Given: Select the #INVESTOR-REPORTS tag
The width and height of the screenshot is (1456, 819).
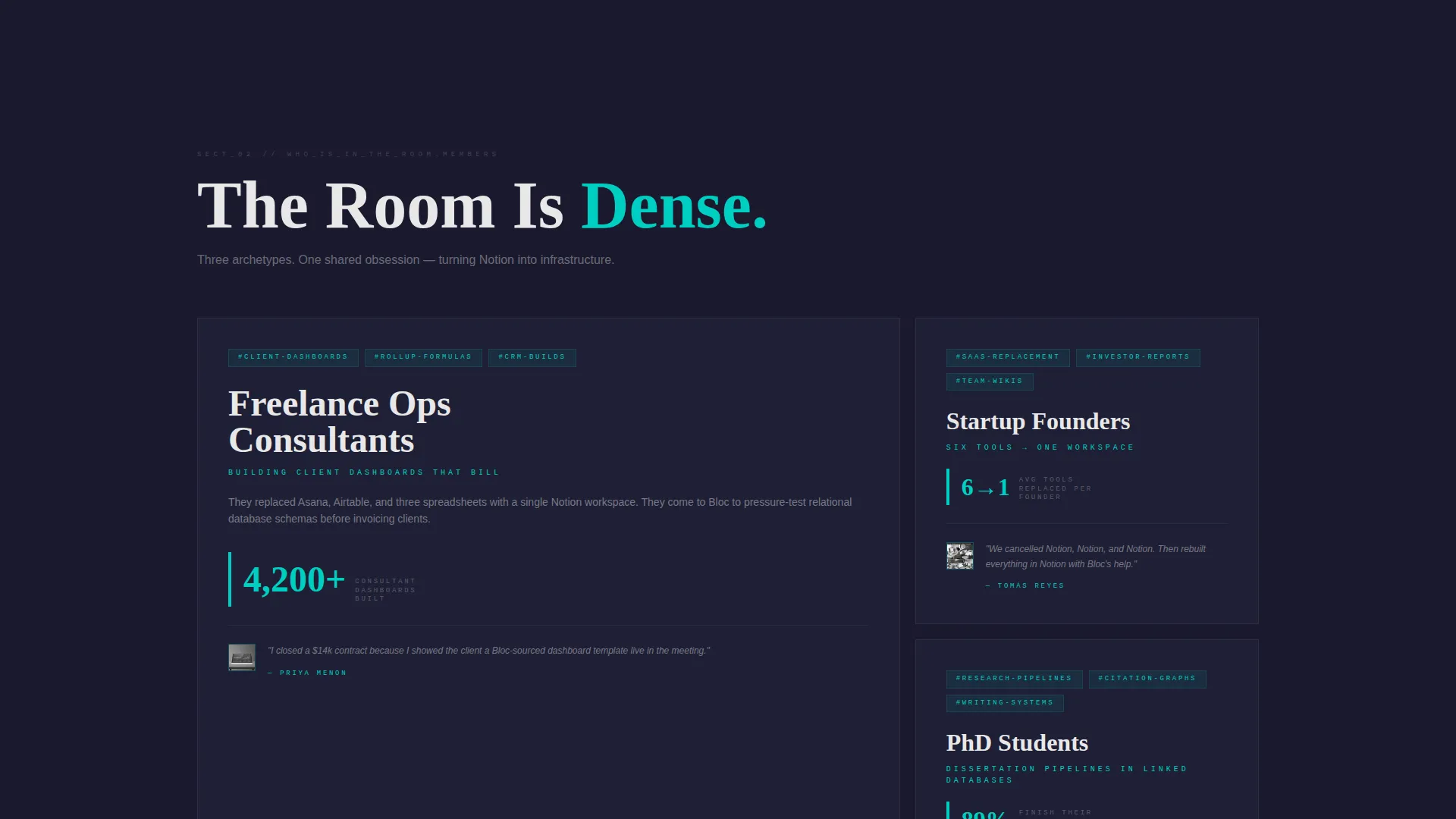Looking at the screenshot, I should [x=1138, y=357].
